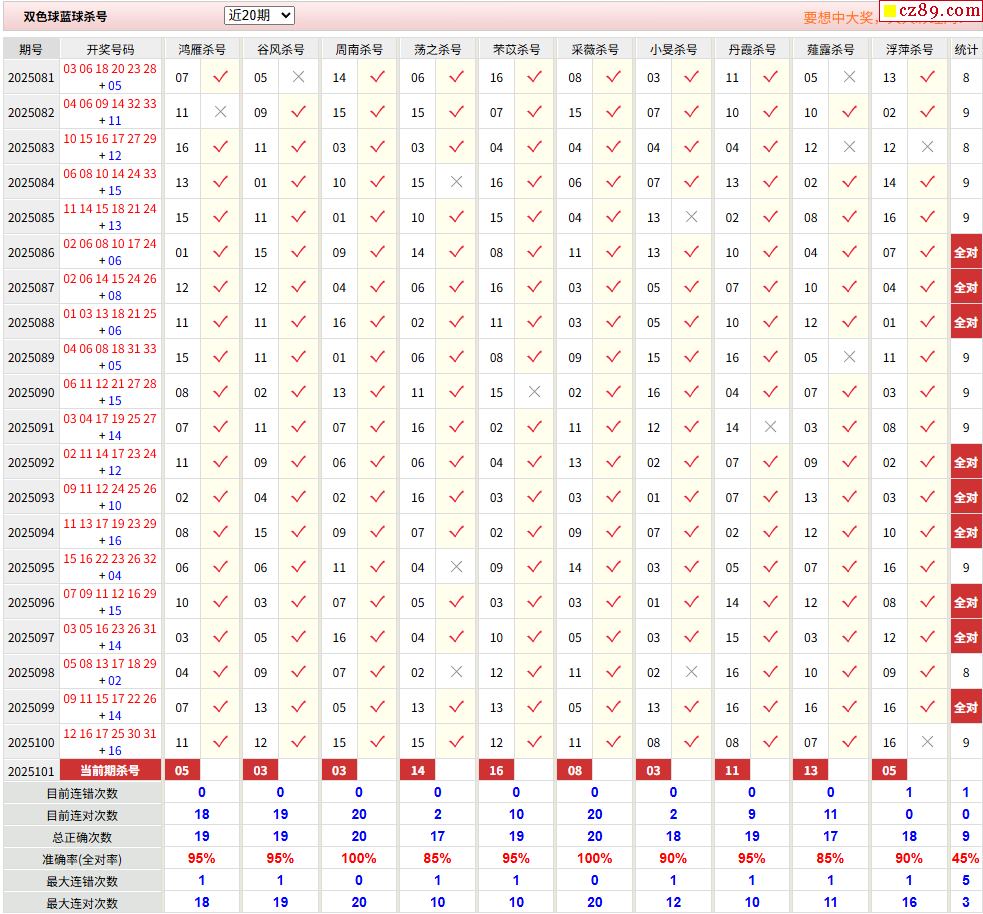Select the current-period 05 badge under 鸿雁杀号
The width and height of the screenshot is (983, 914).
tap(182, 770)
